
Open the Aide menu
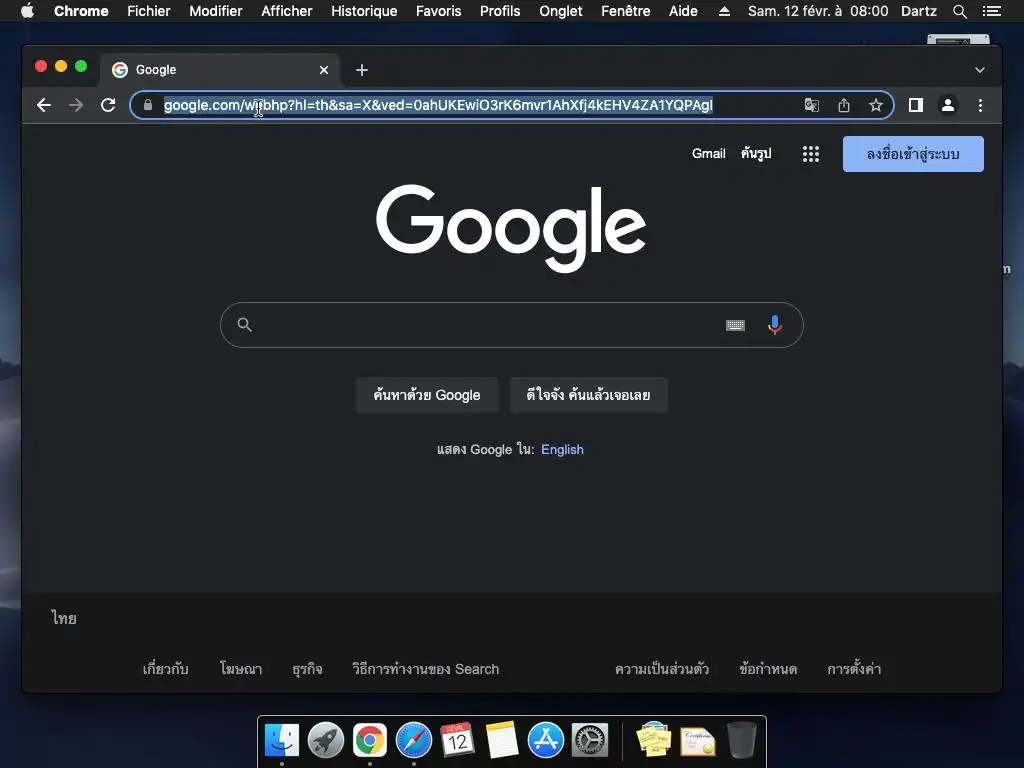click(683, 11)
